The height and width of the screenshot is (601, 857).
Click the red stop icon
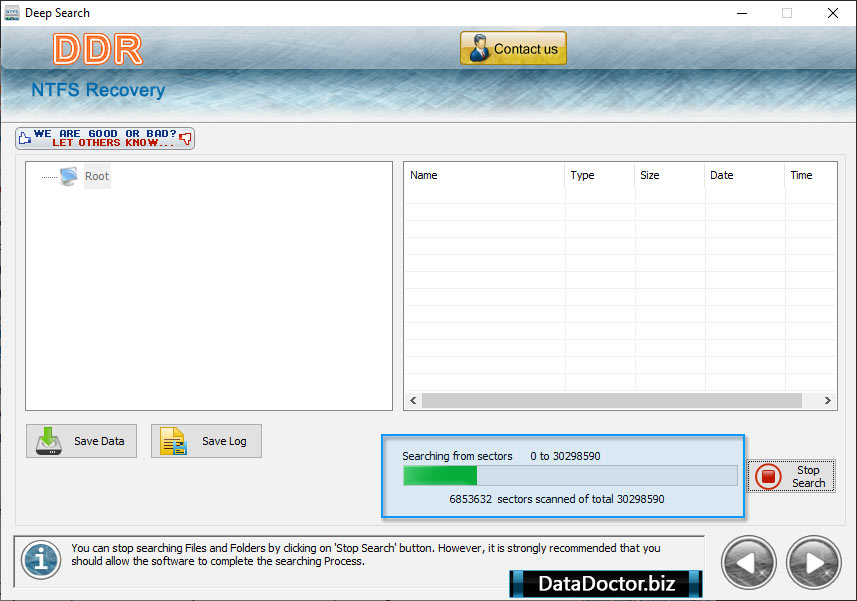point(768,476)
